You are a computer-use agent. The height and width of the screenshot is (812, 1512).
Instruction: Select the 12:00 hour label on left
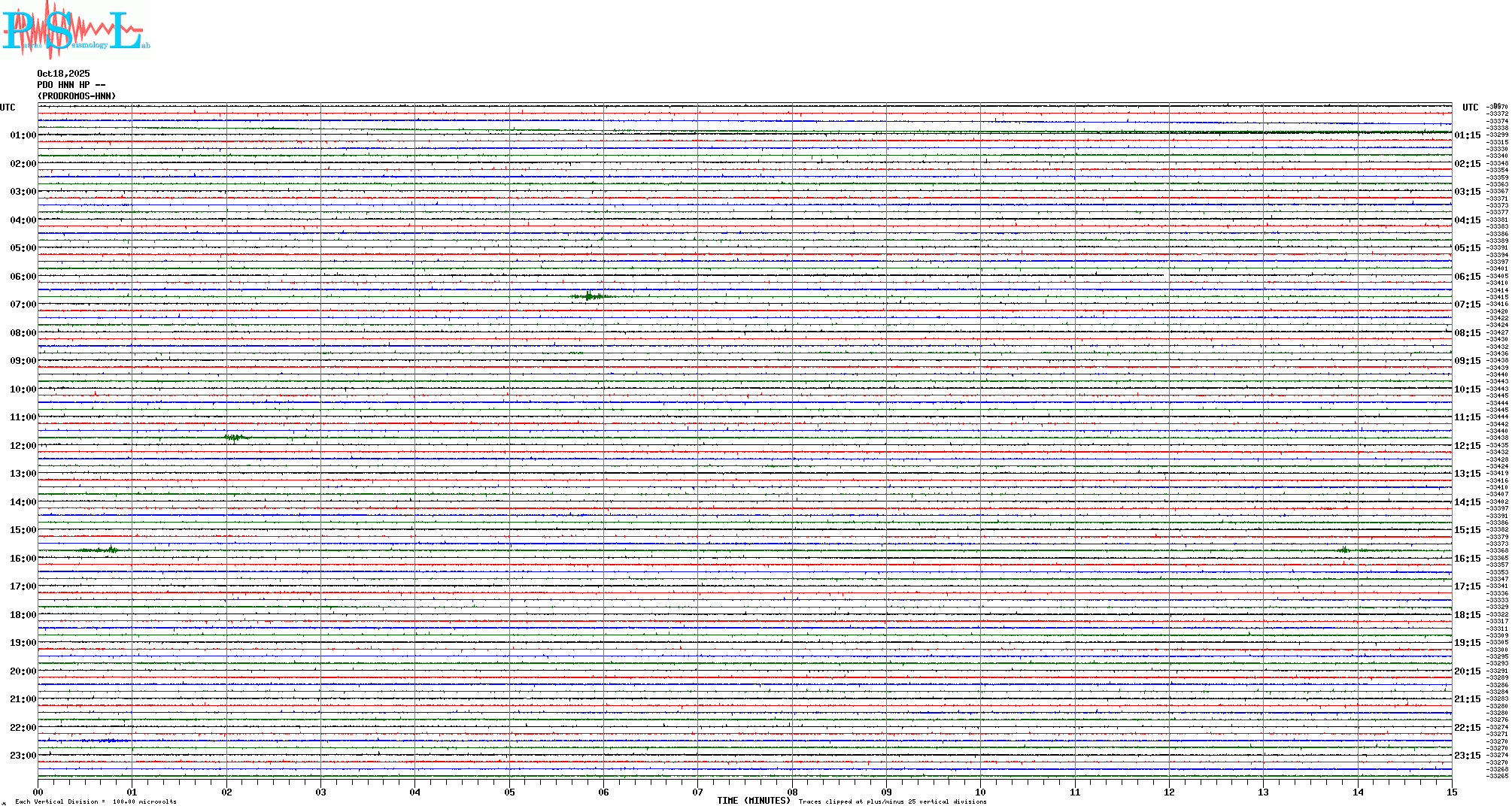(x=23, y=446)
